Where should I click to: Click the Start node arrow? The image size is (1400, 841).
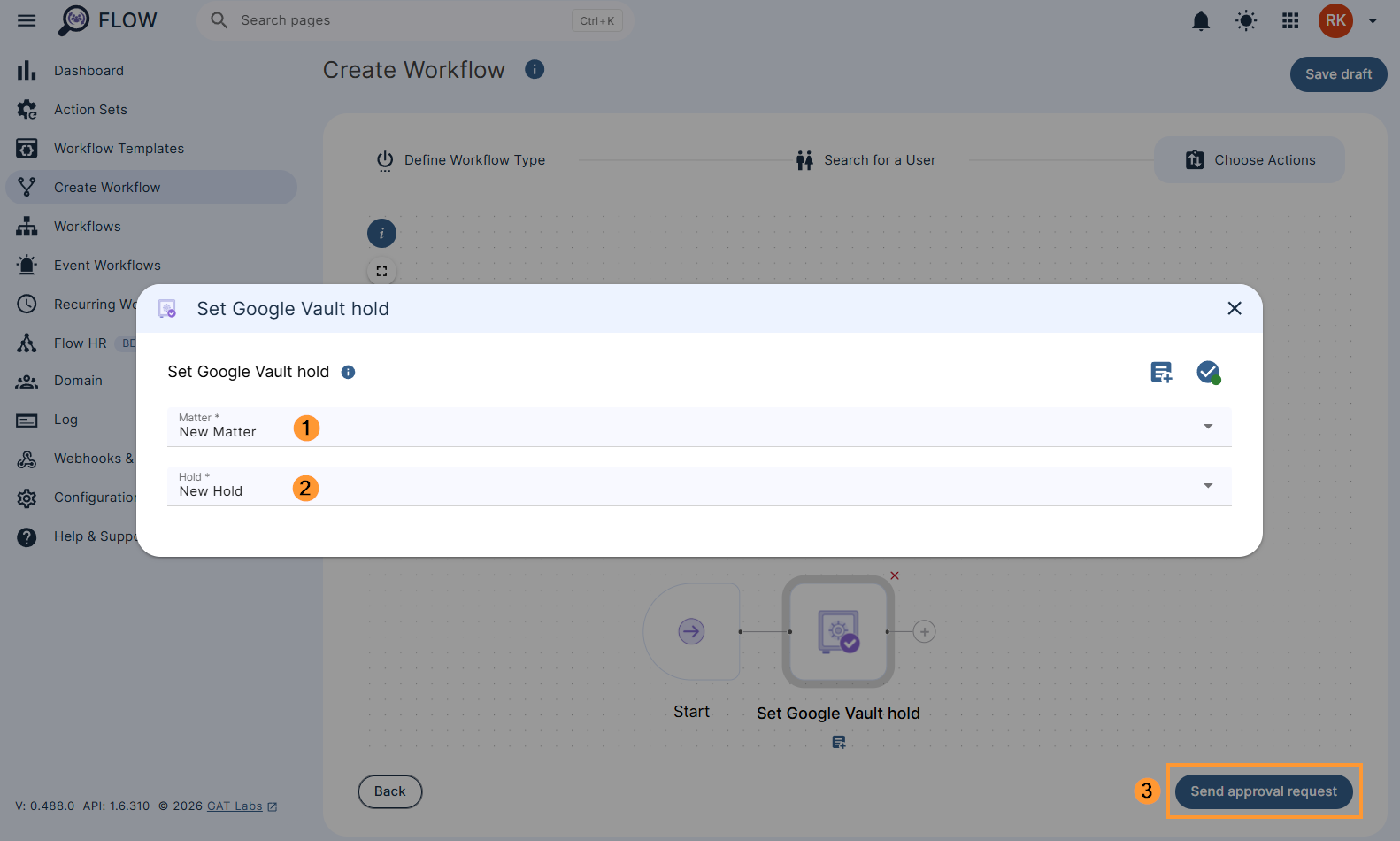[691, 631]
